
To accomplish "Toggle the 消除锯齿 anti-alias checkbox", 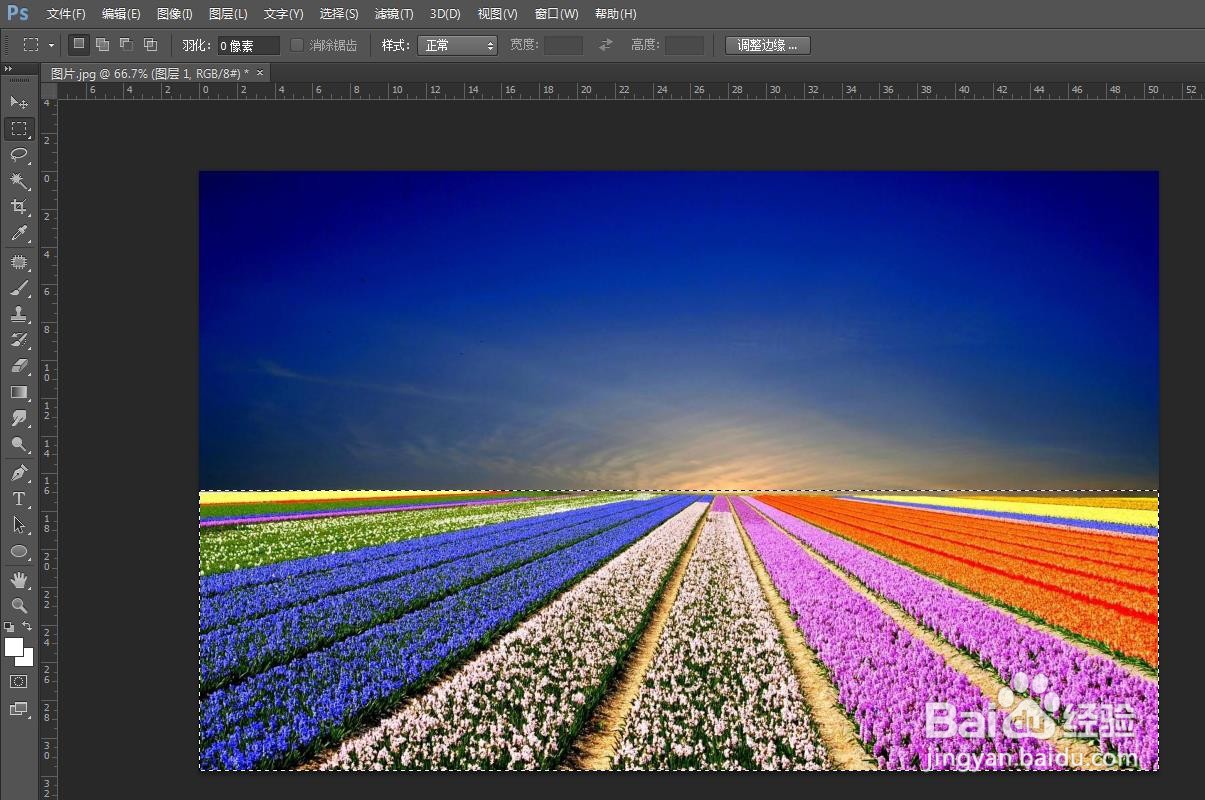I will point(297,45).
